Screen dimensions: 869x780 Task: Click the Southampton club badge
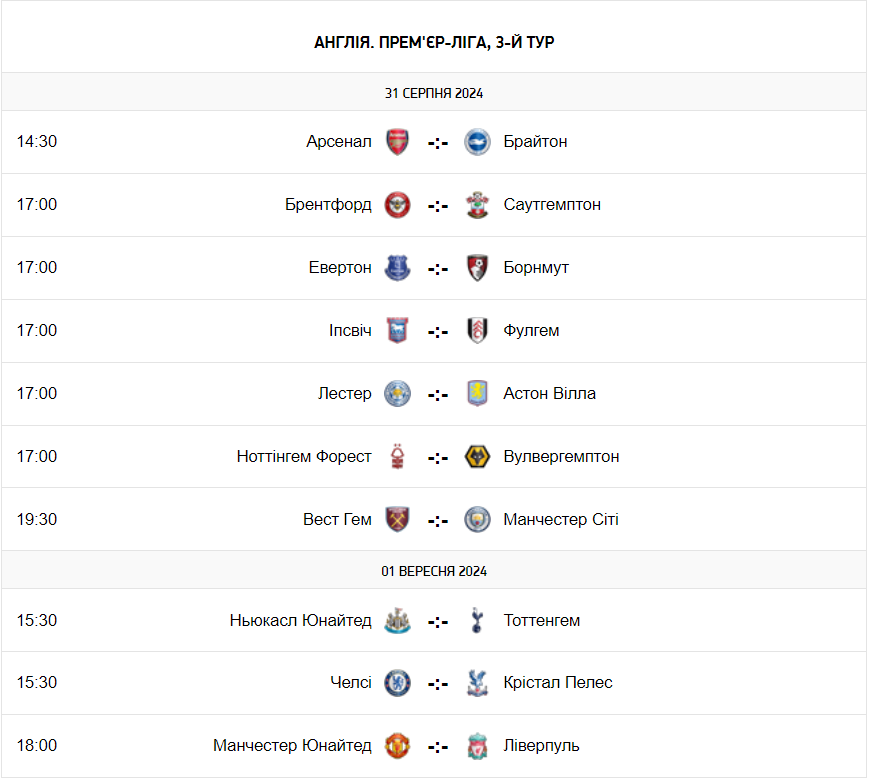(477, 205)
